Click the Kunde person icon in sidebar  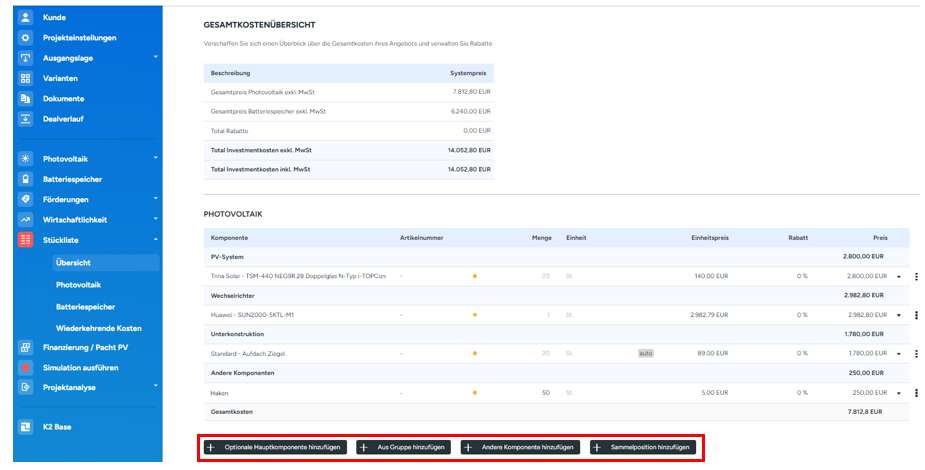tap(26, 18)
